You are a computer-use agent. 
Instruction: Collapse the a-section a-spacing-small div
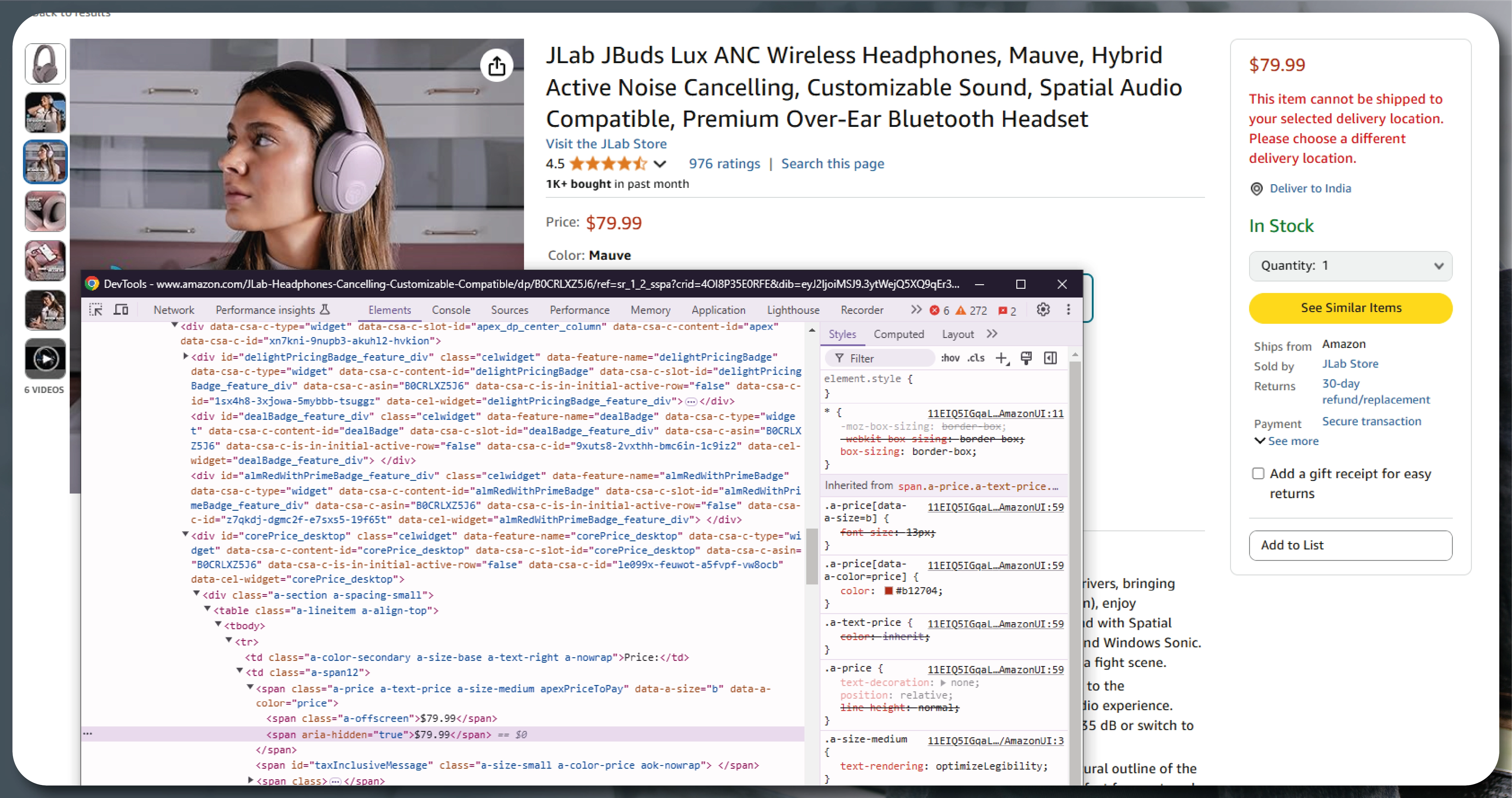(x=196, y=594)
